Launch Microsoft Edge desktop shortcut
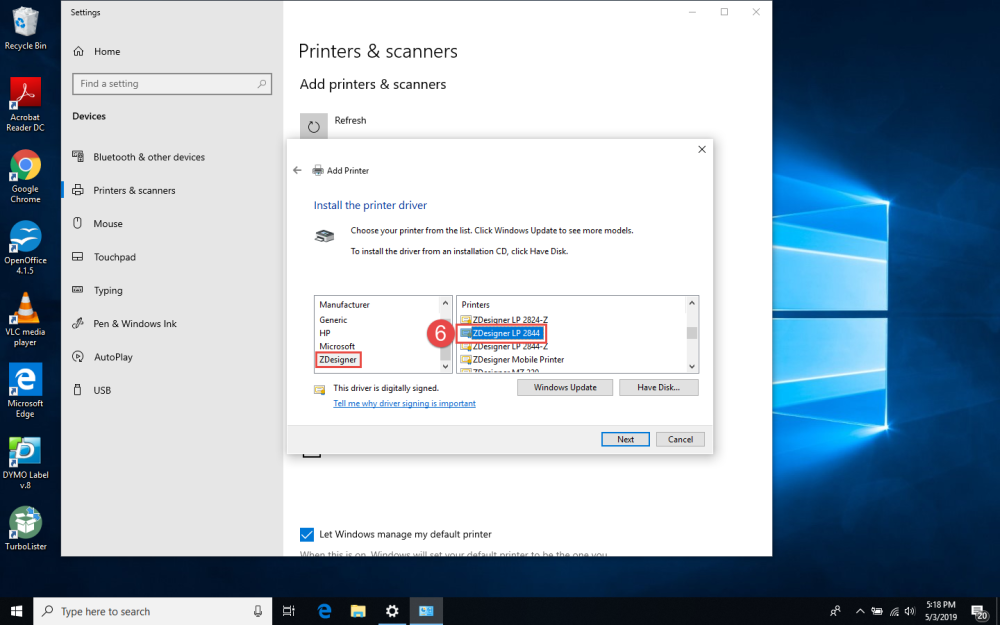This screenshot has width=1000, height=625. 25,390
